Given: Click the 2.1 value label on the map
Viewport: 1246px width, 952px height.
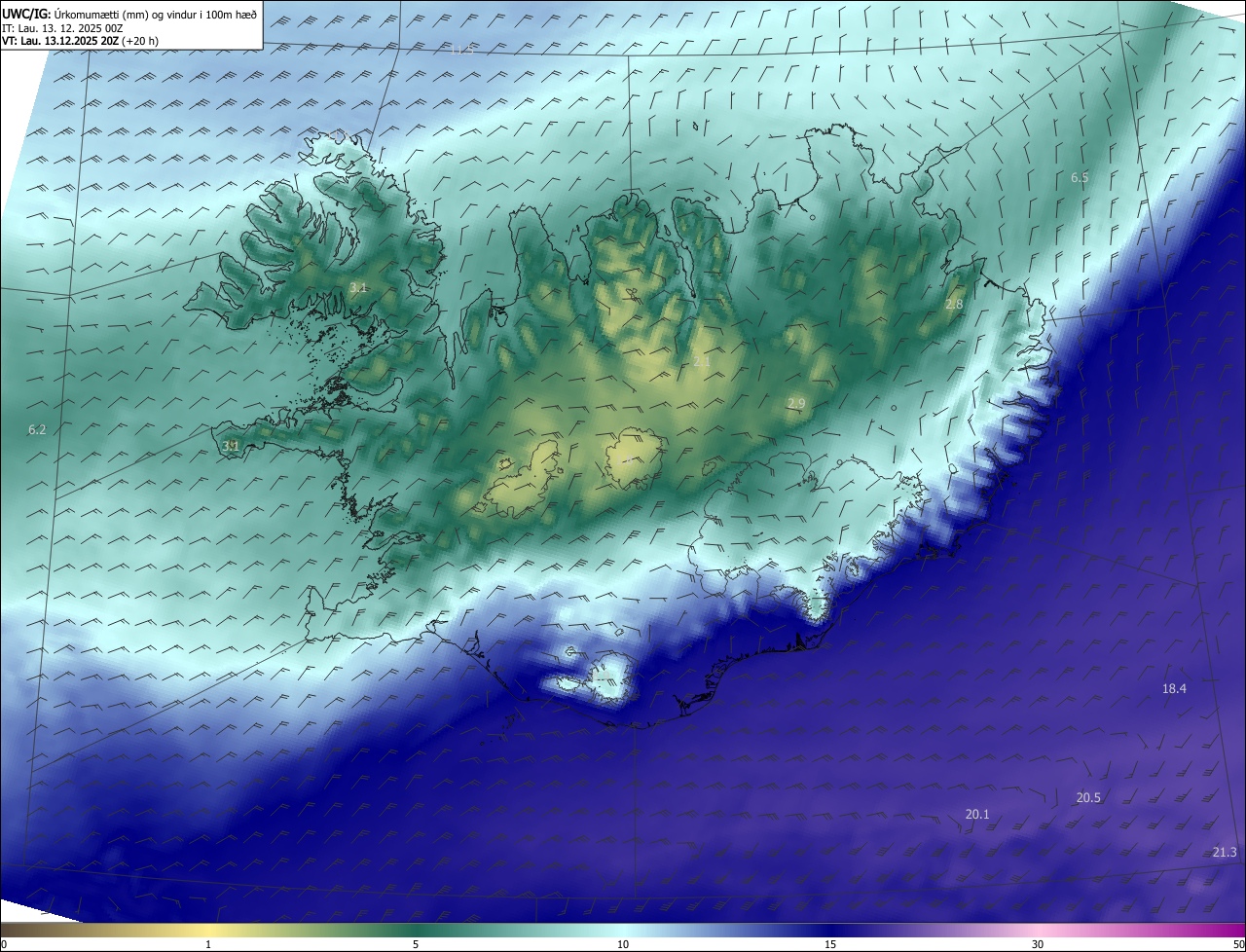Looking at the screenshot, I should 702,362.
